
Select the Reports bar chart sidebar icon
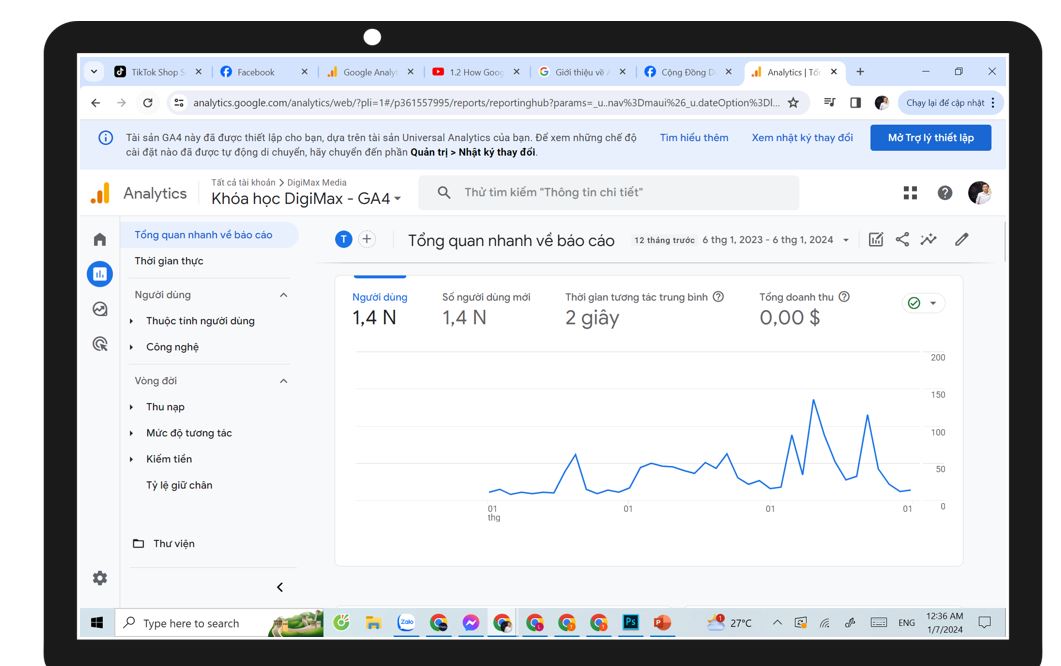pos(99,274)
